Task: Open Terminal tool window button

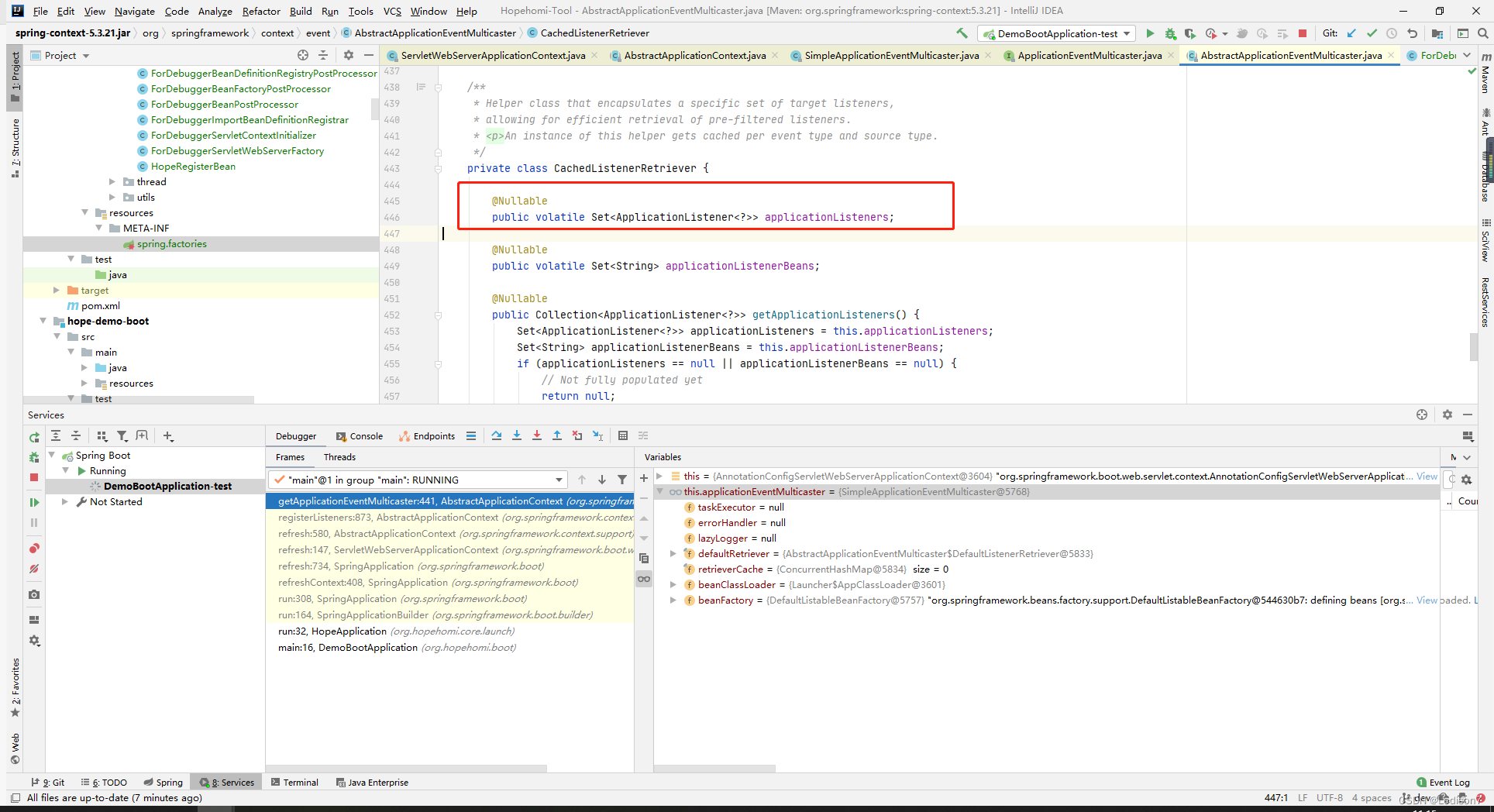Action: [294, 783]
